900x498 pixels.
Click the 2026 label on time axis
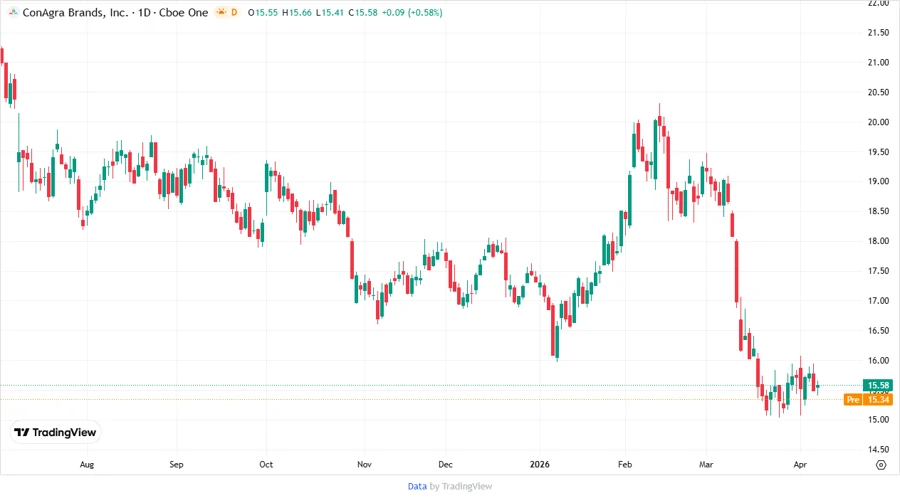pyautogui.click(x=540, y=464)
